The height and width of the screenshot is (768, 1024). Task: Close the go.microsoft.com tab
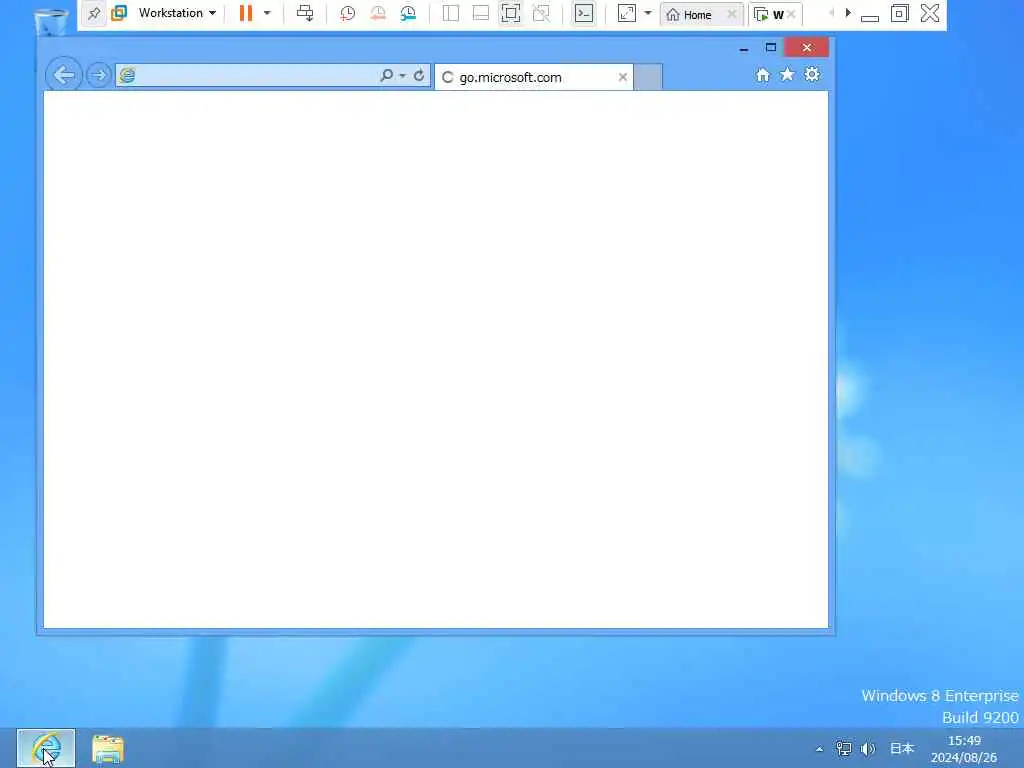coord(622,77)
